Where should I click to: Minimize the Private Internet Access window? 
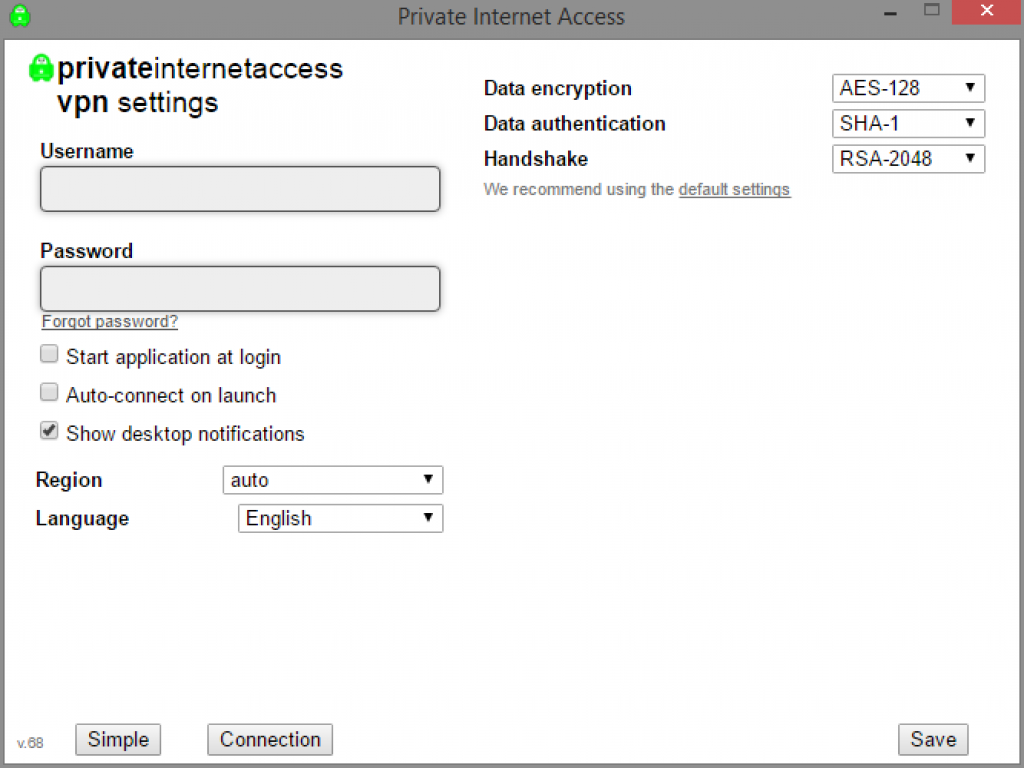click(888, 13)
